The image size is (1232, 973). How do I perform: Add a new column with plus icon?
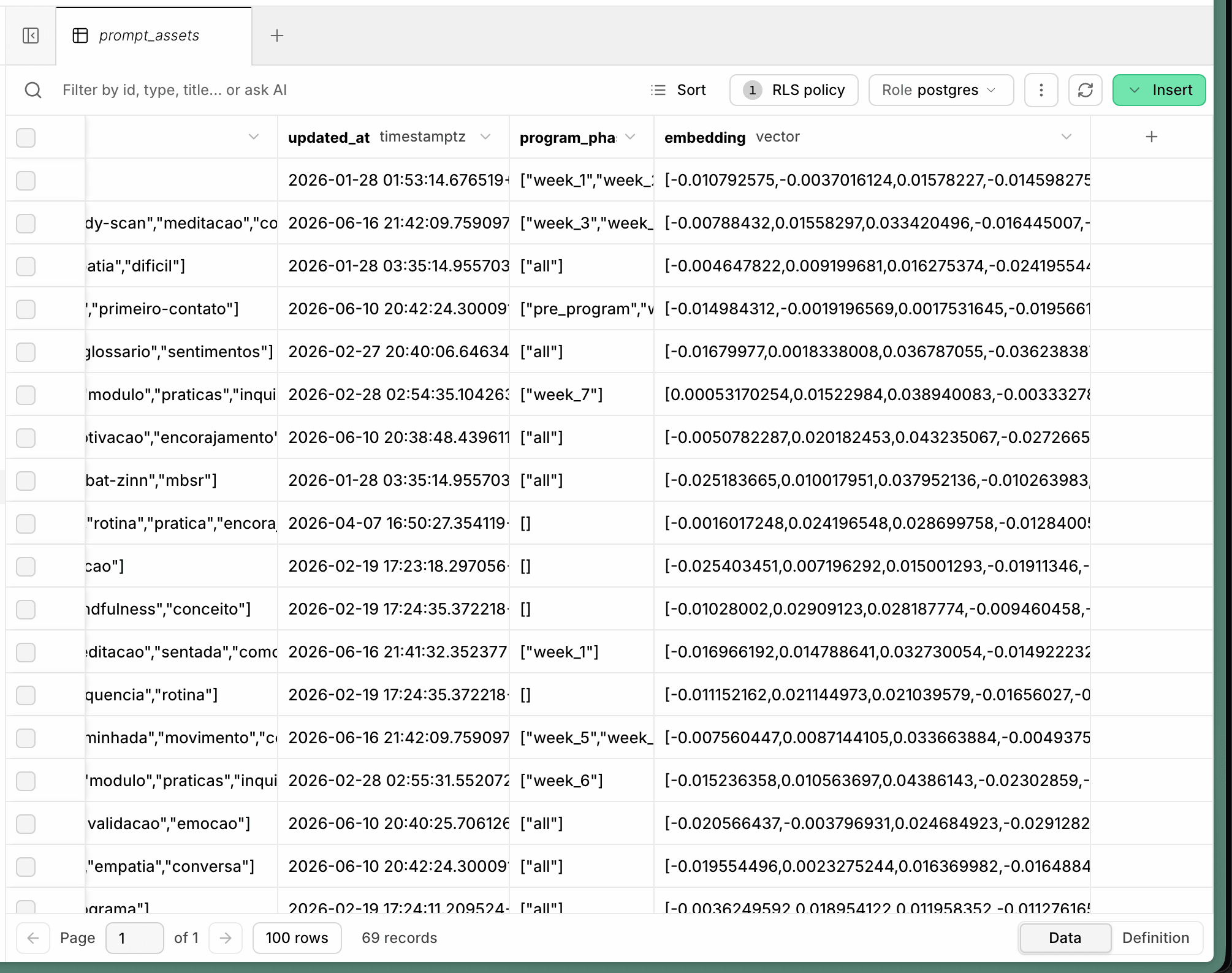1151,137
